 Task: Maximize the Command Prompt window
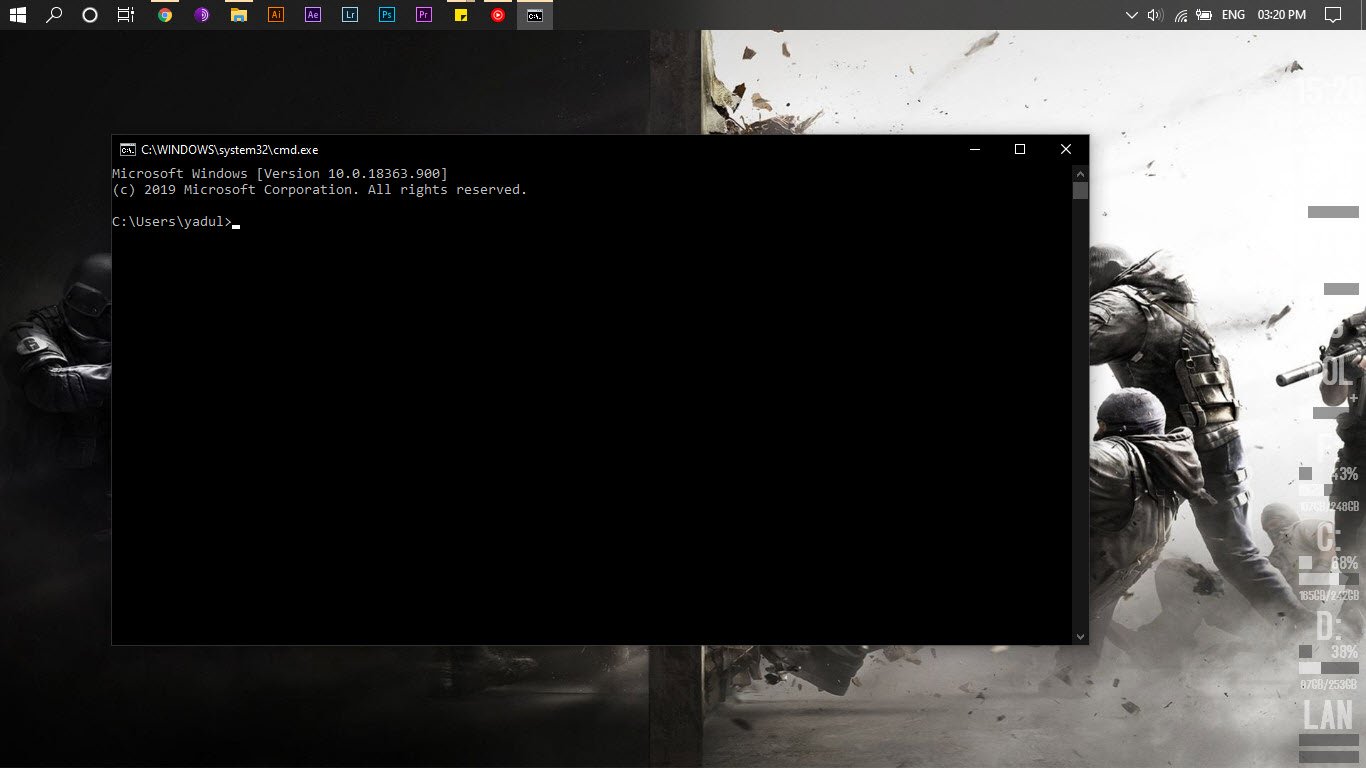[1020, 150]
